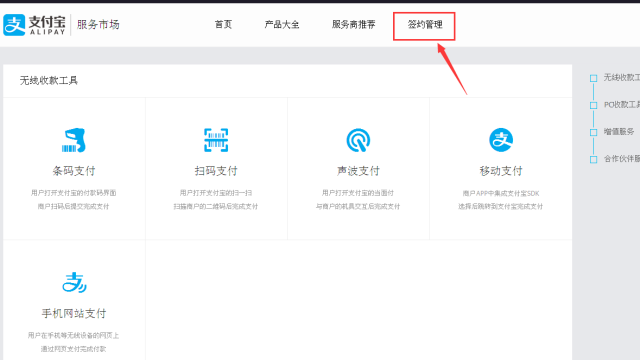
Task: Jump to 增值服务 in side navigation
Action: 619,131
